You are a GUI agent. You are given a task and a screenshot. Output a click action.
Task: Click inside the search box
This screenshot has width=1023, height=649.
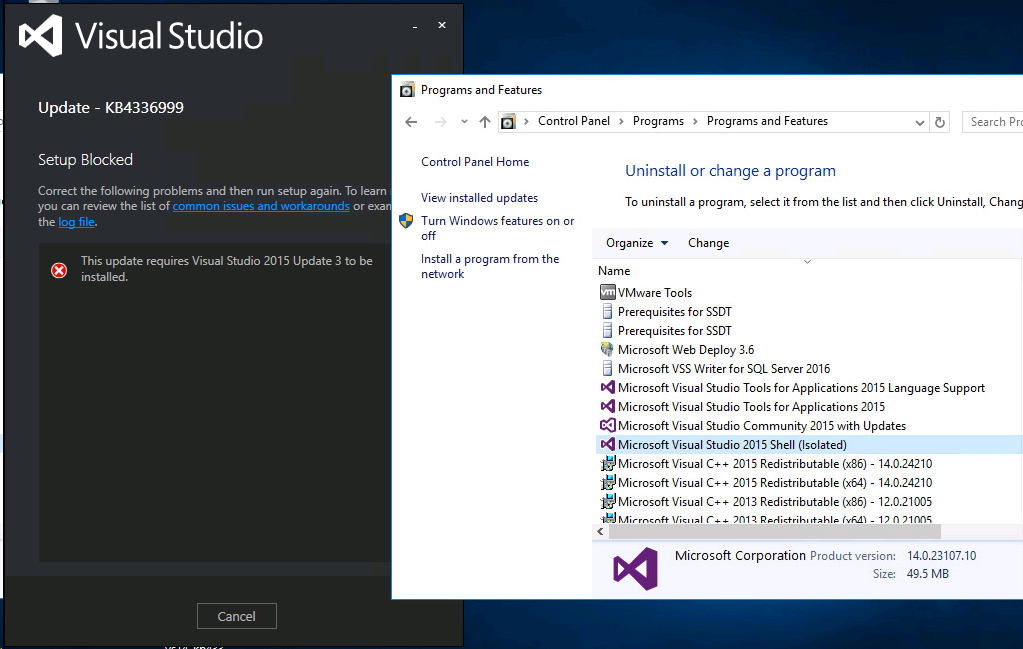995,121
